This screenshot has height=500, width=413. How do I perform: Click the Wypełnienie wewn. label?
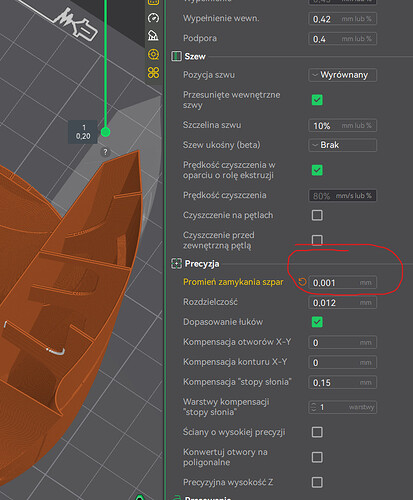pos(221,18)
